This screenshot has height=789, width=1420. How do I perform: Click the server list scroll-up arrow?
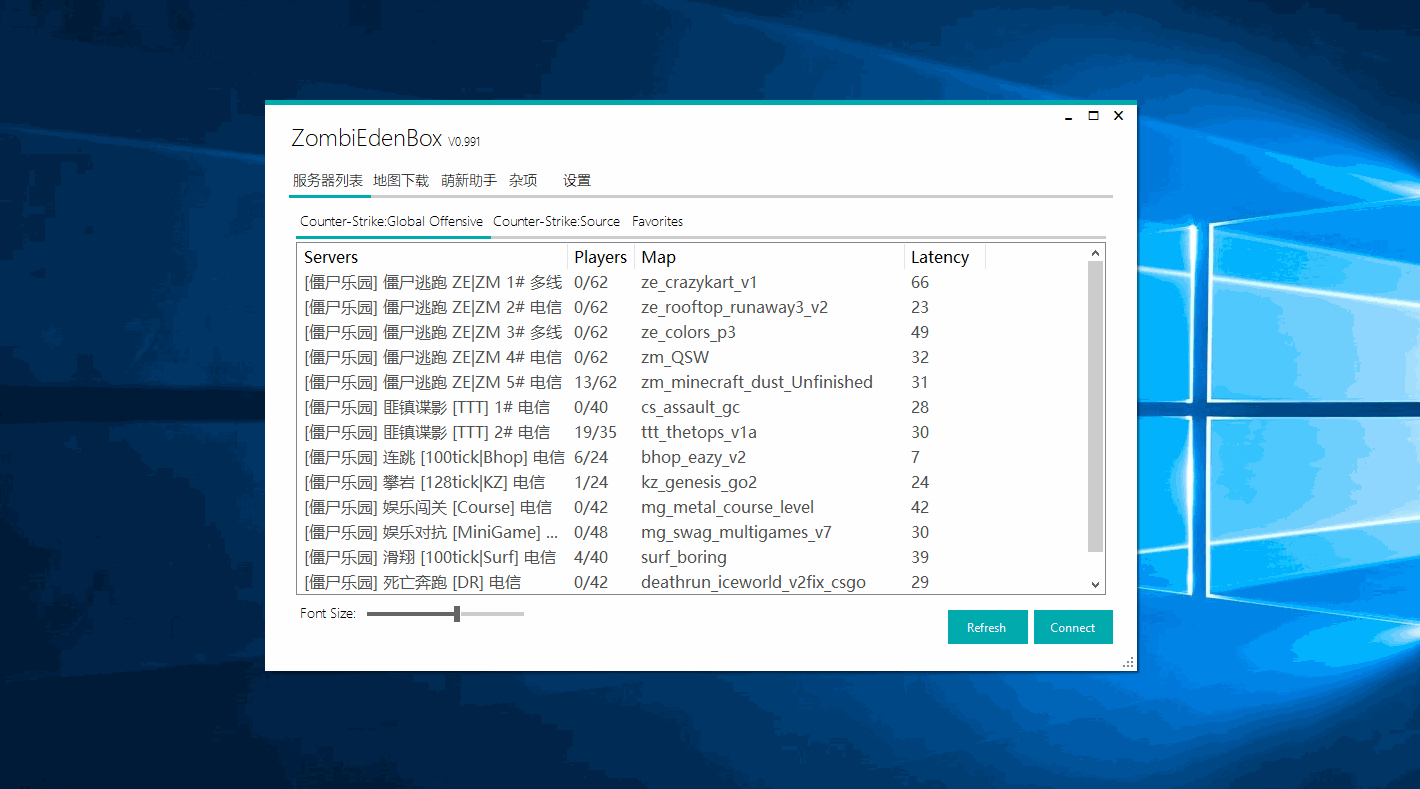(x=1095, y=253)
